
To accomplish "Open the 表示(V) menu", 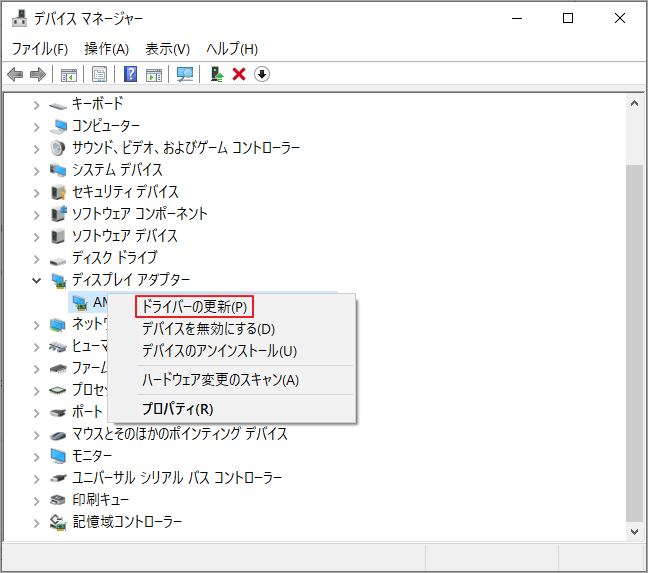I will point(167,49).
